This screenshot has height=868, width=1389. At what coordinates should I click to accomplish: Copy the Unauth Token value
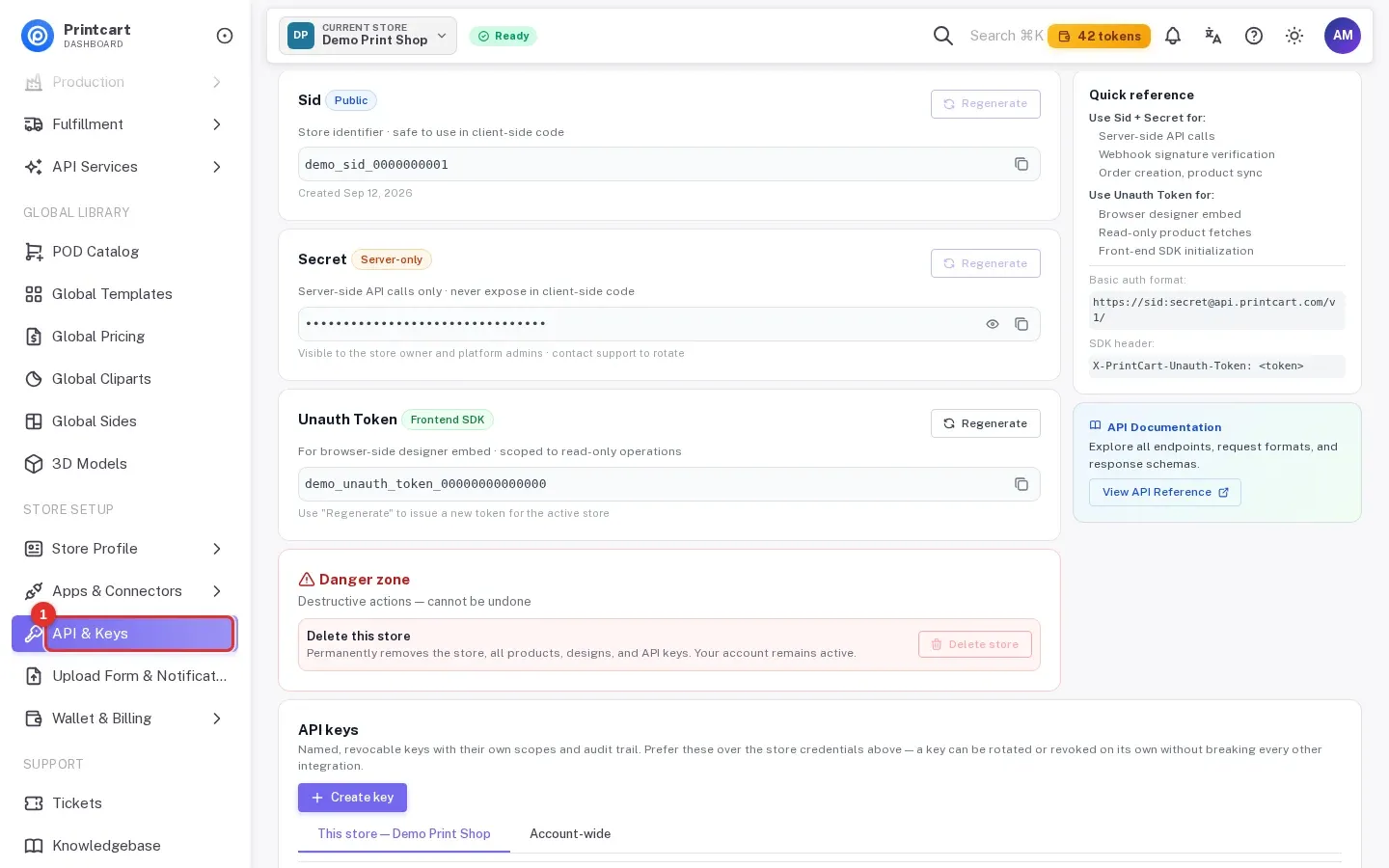click(1021, 484)
